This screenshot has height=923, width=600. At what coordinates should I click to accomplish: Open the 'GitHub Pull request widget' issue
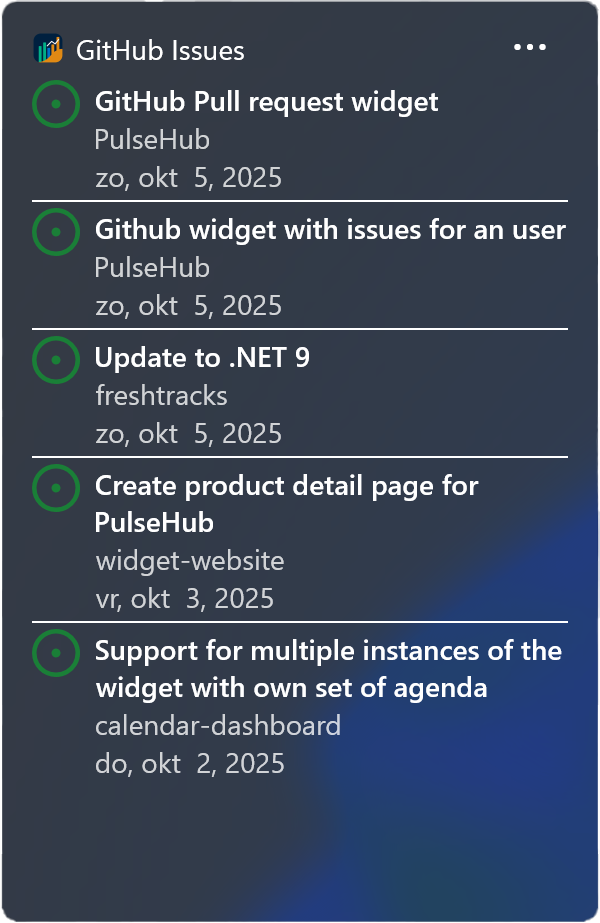point(266,101)
